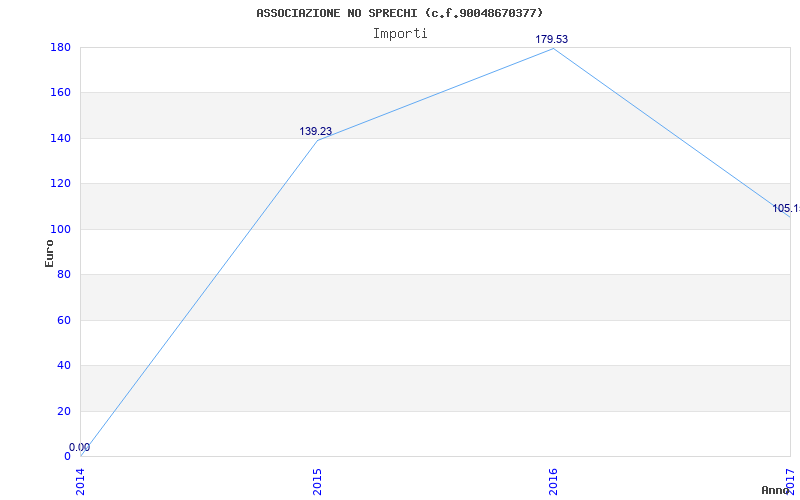The width and height of the screenshot is (800, 500).
Task: Click the 180 y-axis tick label
Action: 60,47
